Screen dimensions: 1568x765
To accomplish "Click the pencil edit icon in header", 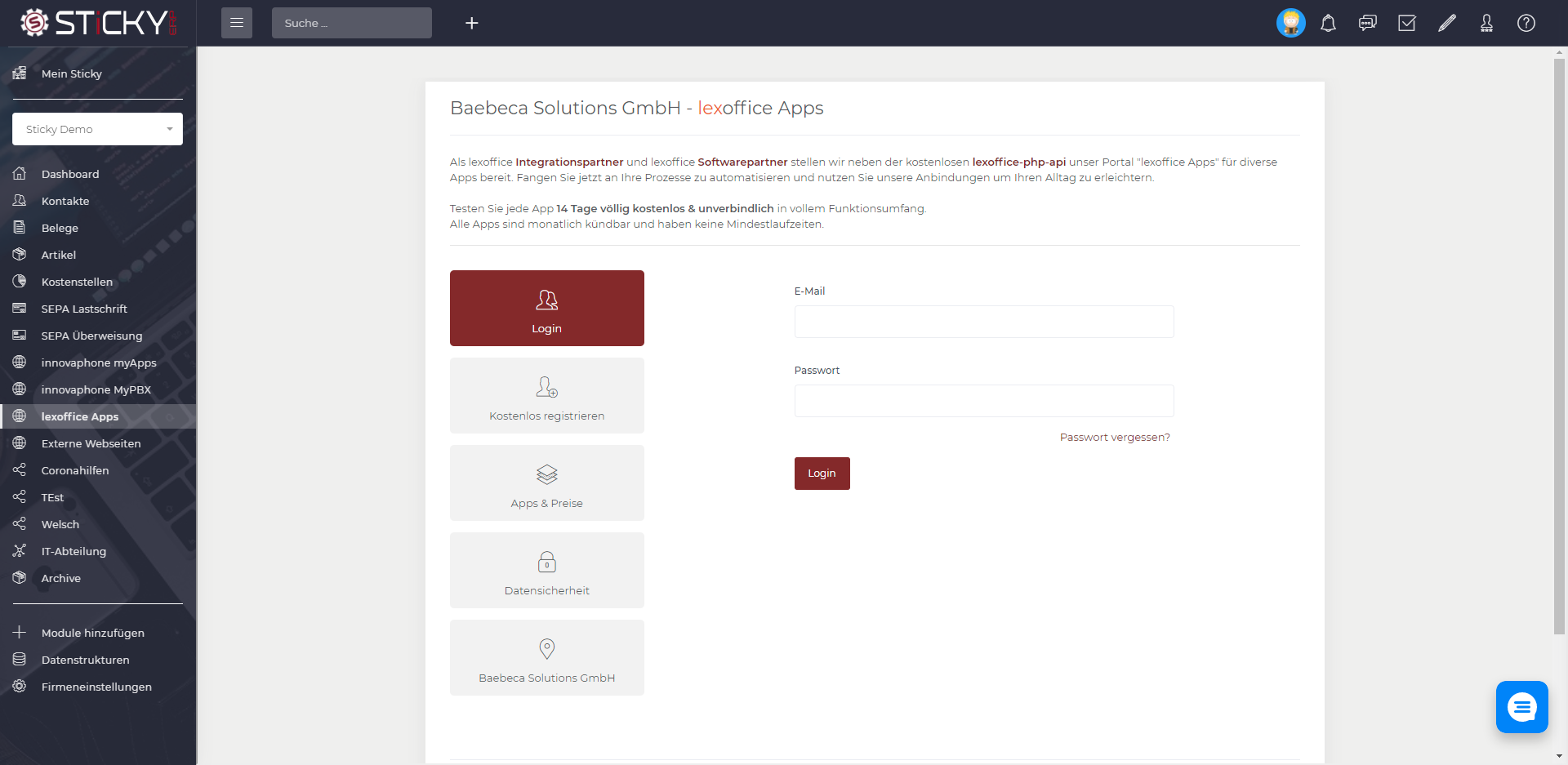I will (x=1447, y=23).
